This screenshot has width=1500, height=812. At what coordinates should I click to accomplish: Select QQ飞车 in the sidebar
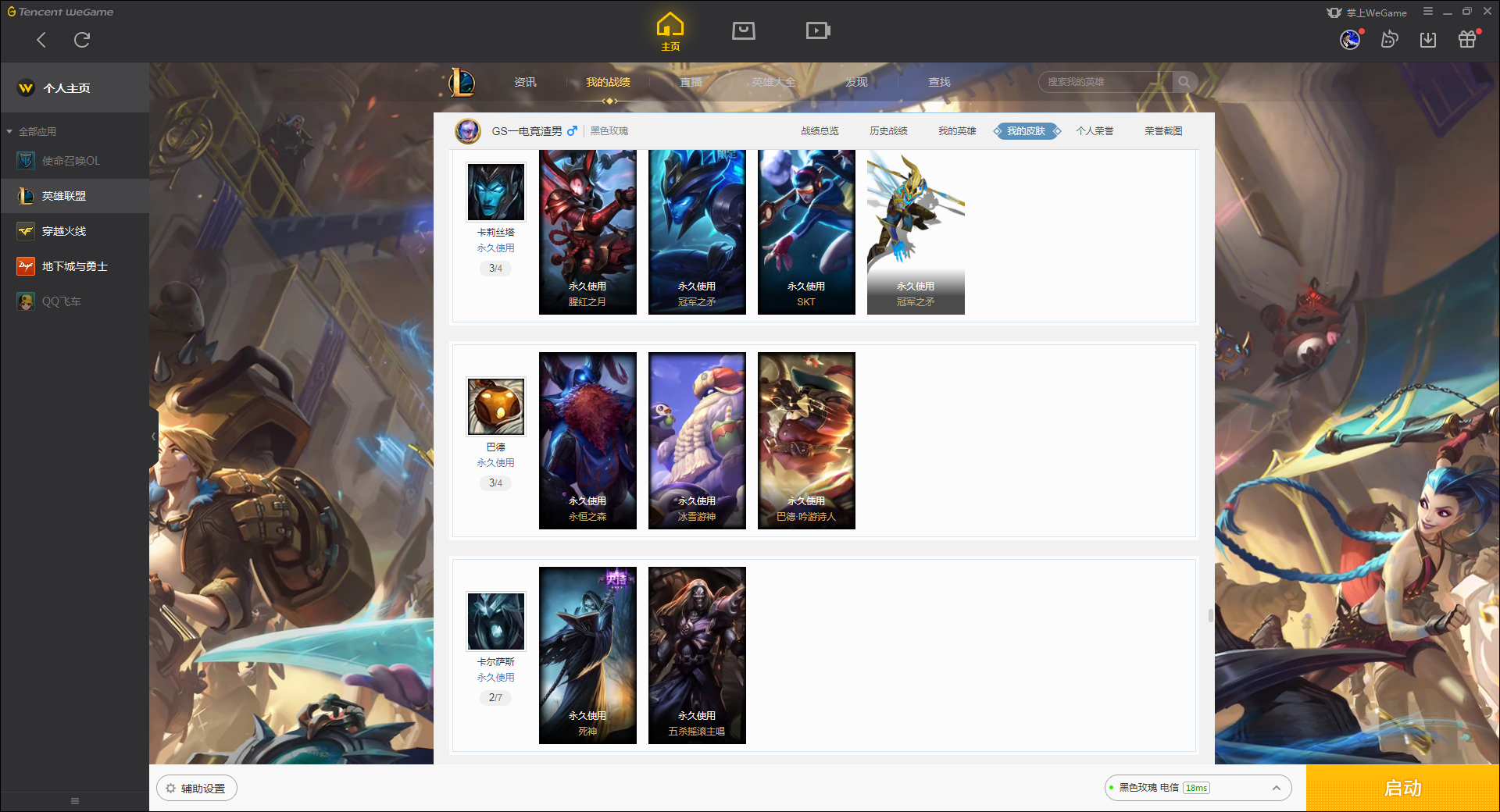75,301
